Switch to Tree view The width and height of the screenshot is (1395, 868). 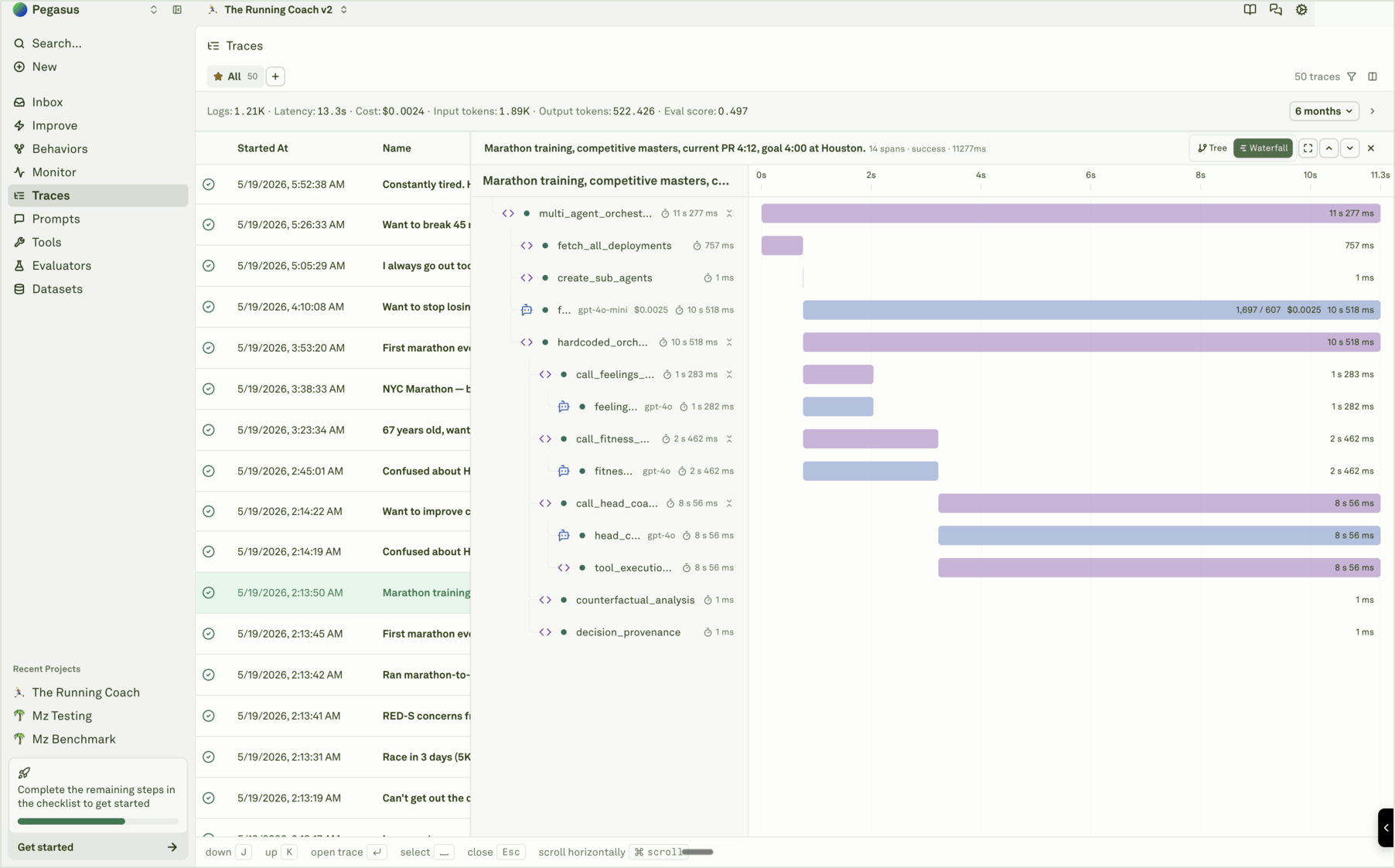1212,148
